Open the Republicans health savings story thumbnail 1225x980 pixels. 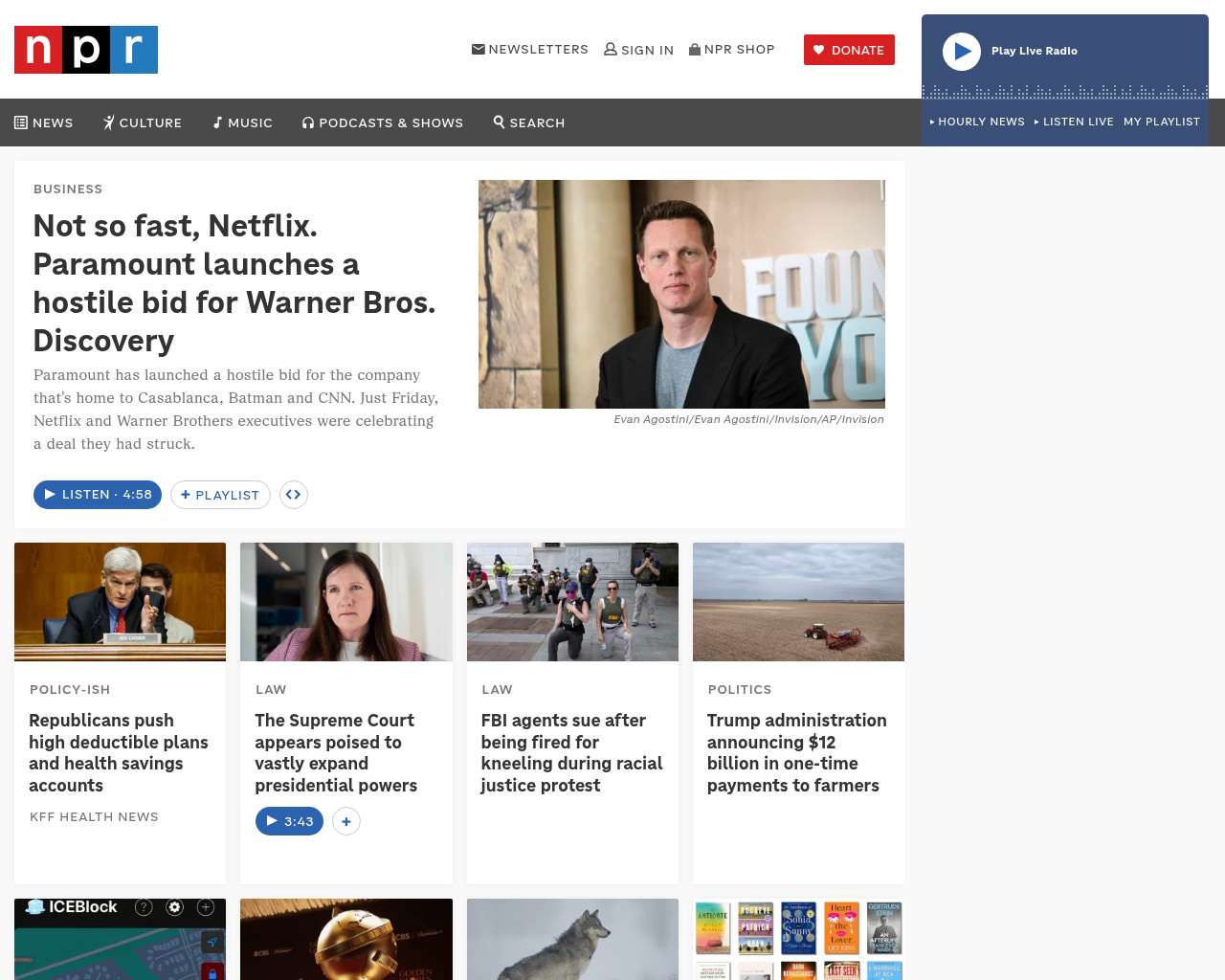pos(120,602)
